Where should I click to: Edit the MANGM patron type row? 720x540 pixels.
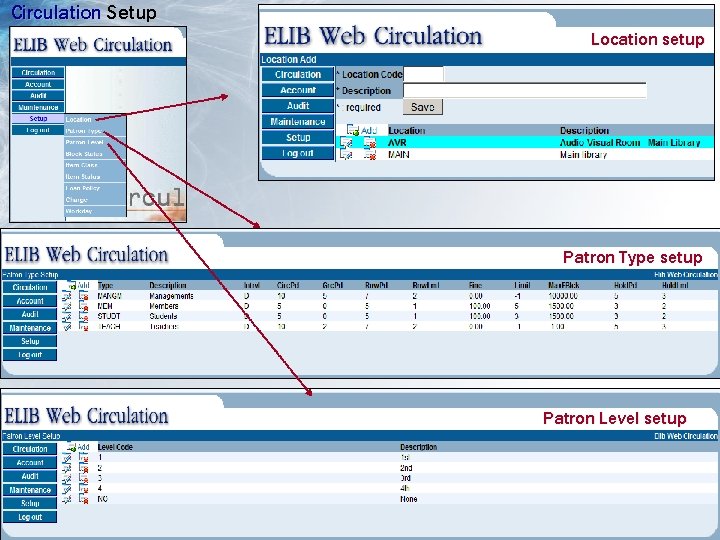point(67,296)
